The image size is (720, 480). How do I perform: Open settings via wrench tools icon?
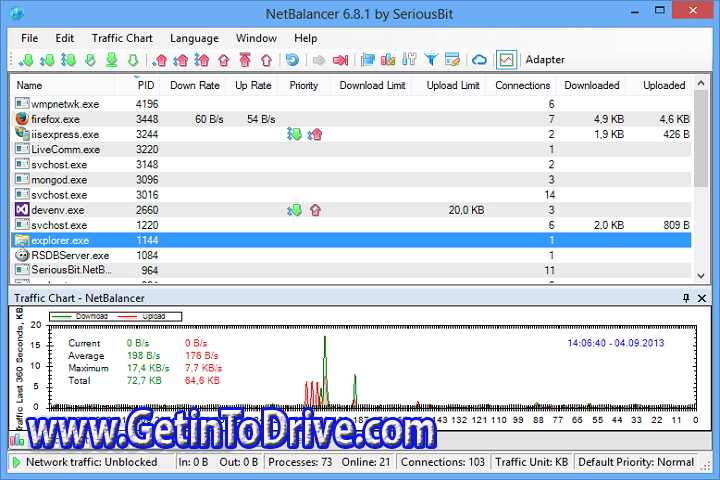click(x=409, y=60)
